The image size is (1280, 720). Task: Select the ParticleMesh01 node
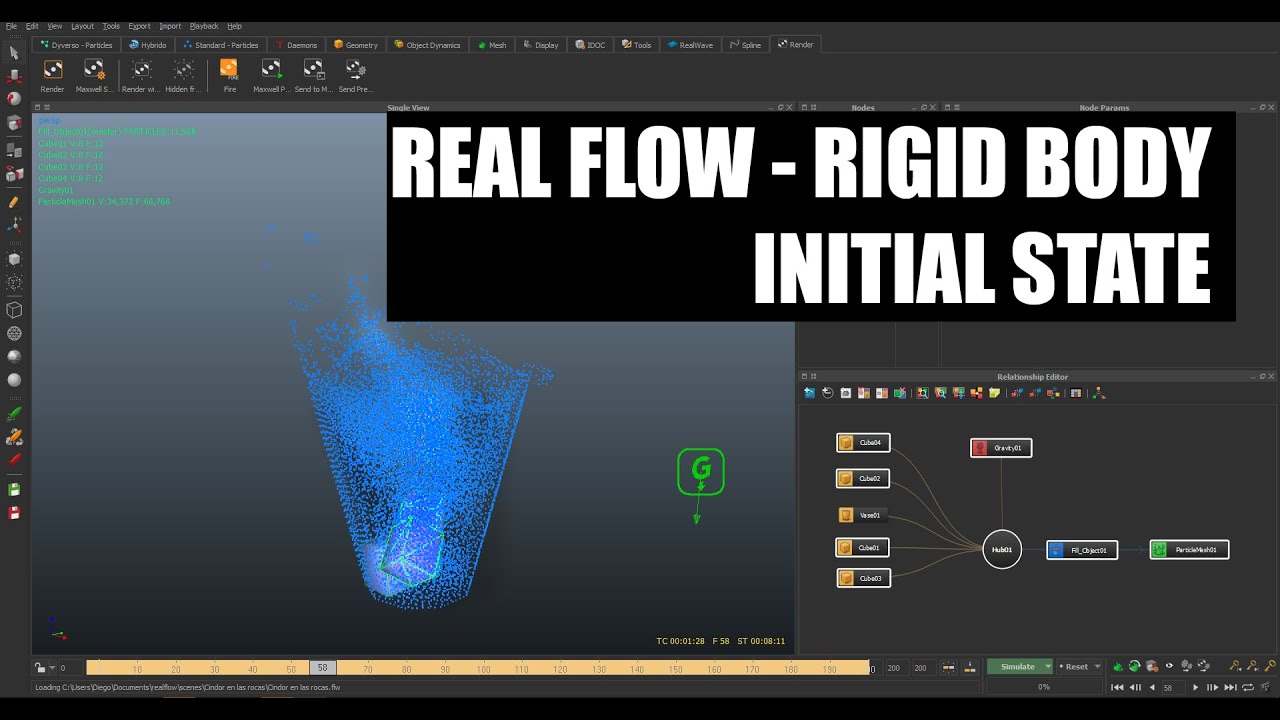tap(1189, 549)
